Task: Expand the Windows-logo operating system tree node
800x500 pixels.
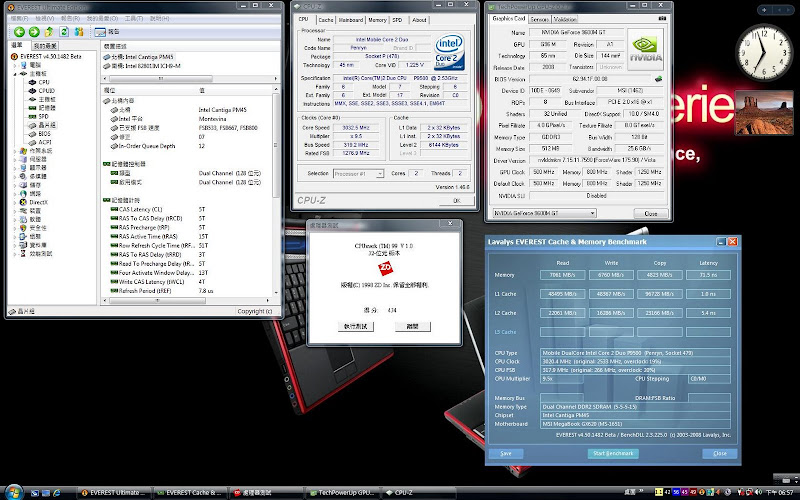Action: (x=15, y=151)
